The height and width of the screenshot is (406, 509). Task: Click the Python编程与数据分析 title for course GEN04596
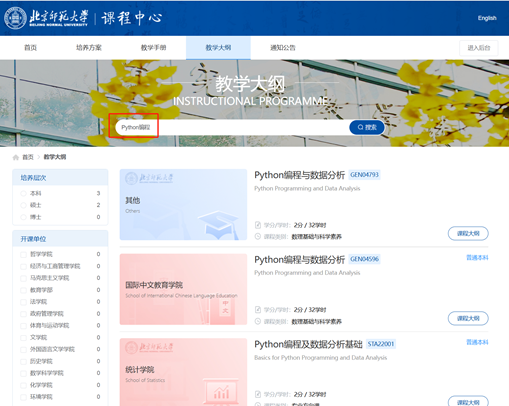299,259
